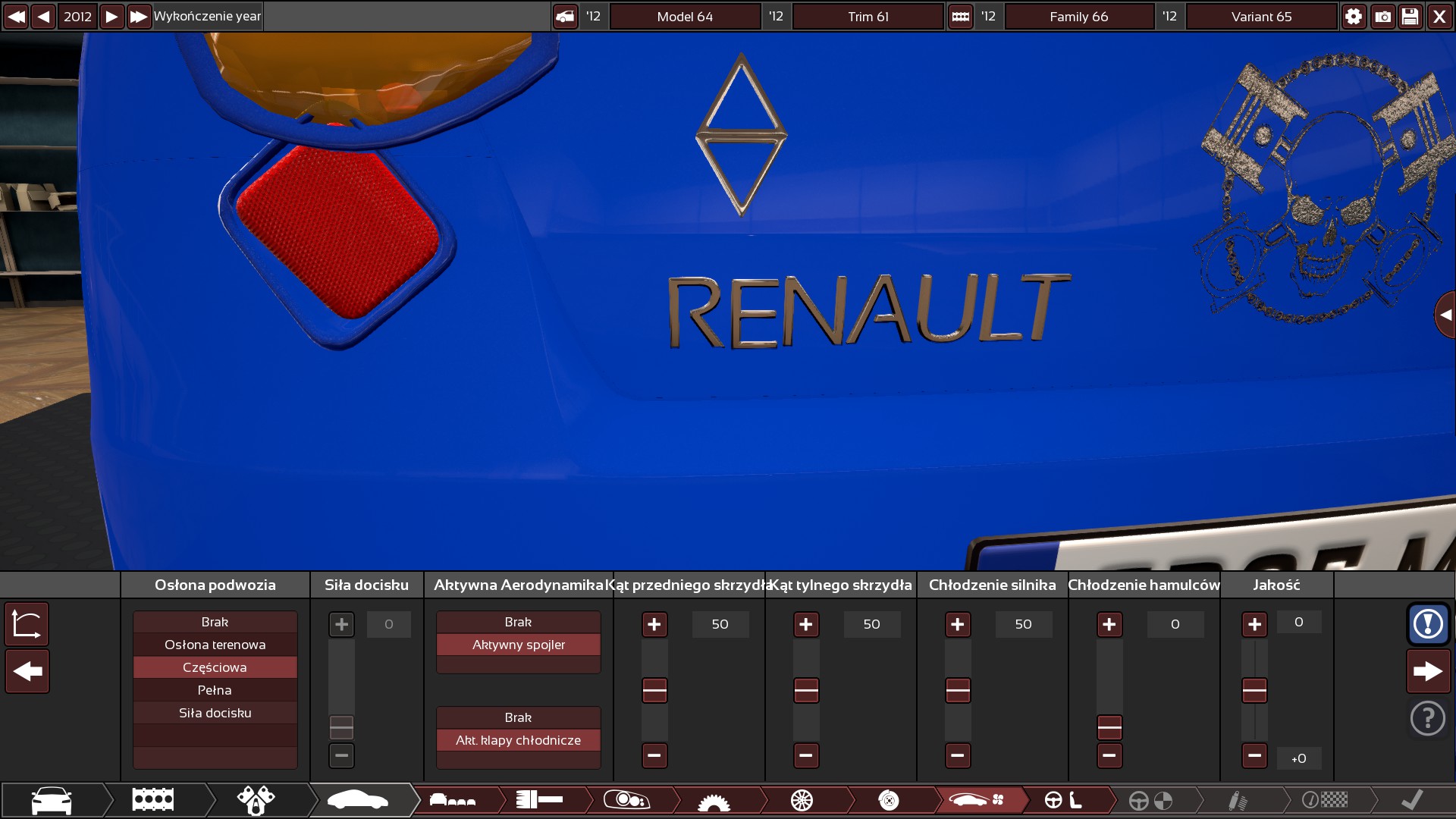The height and width of the screenshot is (819, 1456).
Task: Select Brak above Akt. klapy chłodnicze
Action: click(x=519, y=717)
